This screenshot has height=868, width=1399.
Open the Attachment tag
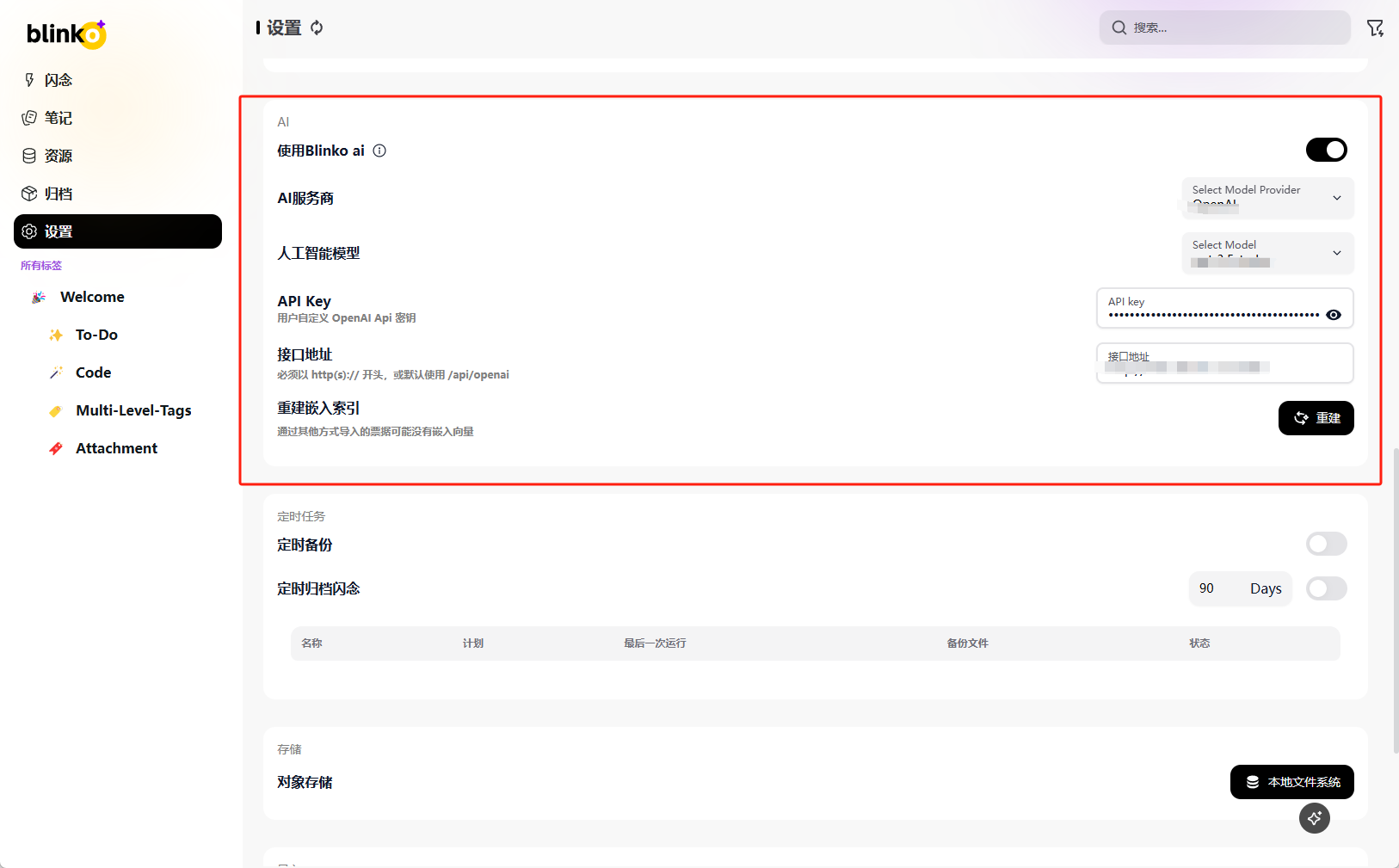[x=116, y=448]
